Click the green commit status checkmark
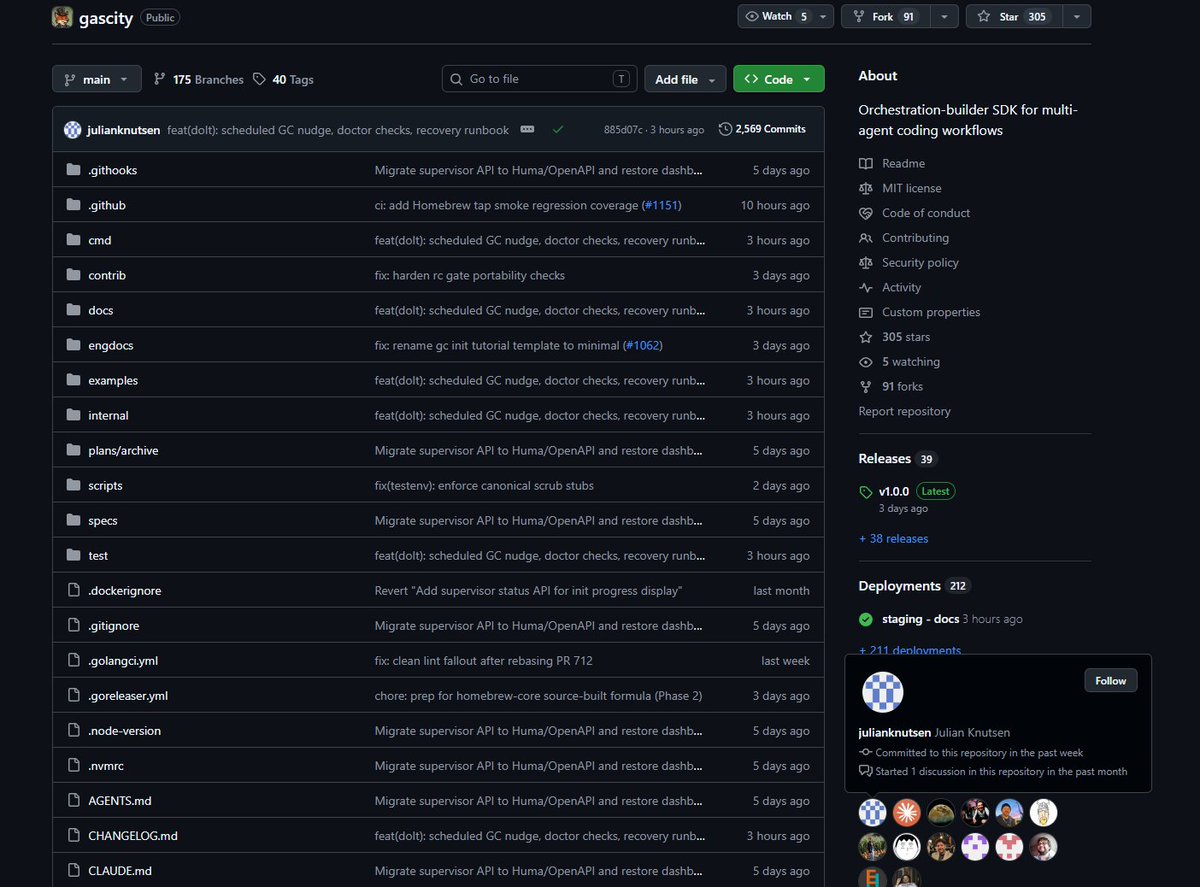 point(557,130)
